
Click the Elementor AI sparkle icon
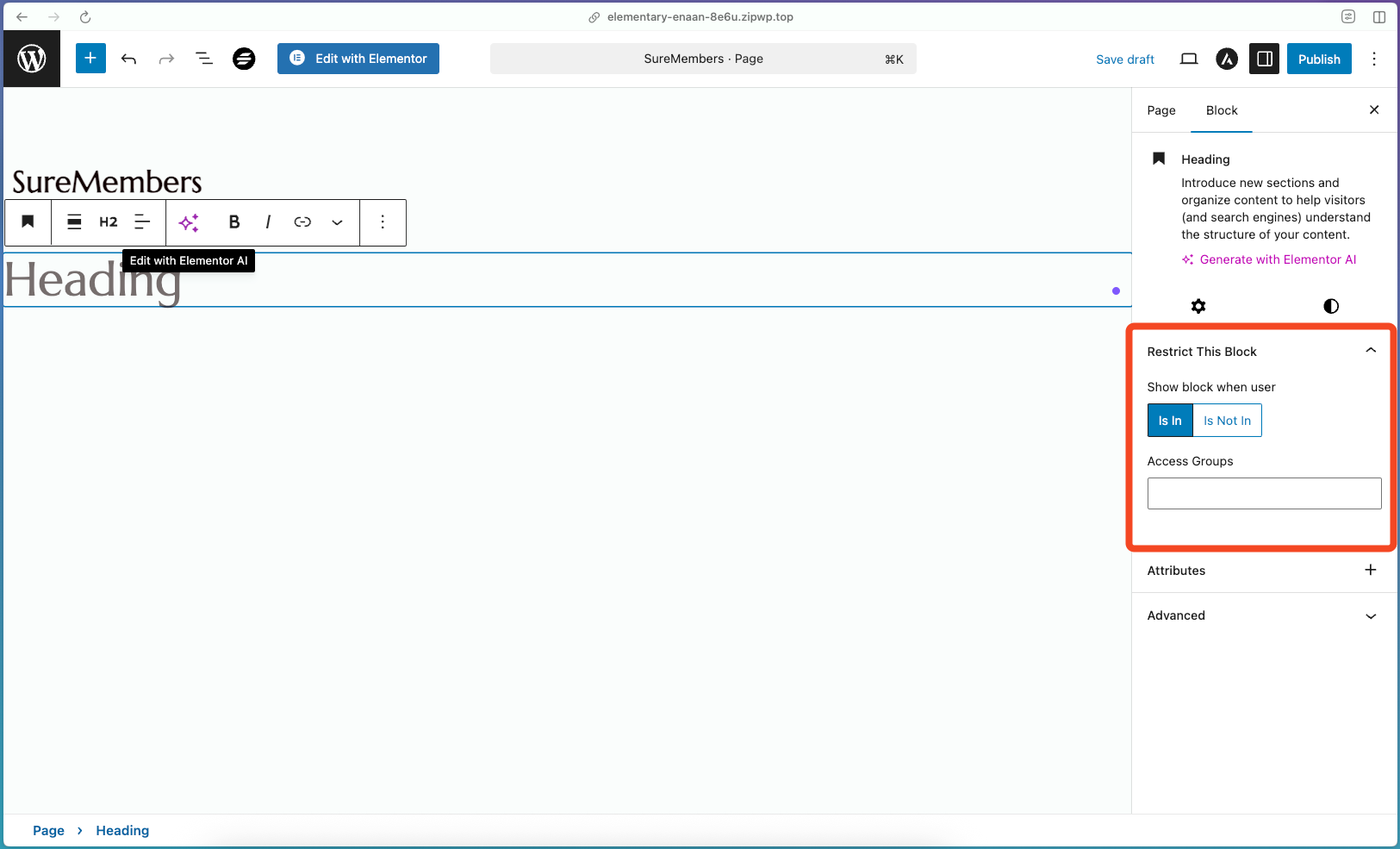(x=190, y=222)
